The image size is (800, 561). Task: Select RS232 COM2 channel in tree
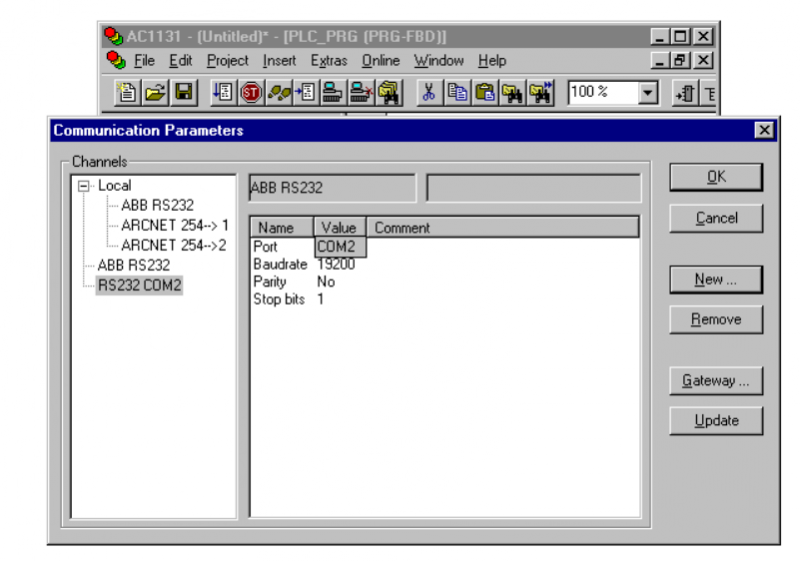133,286
